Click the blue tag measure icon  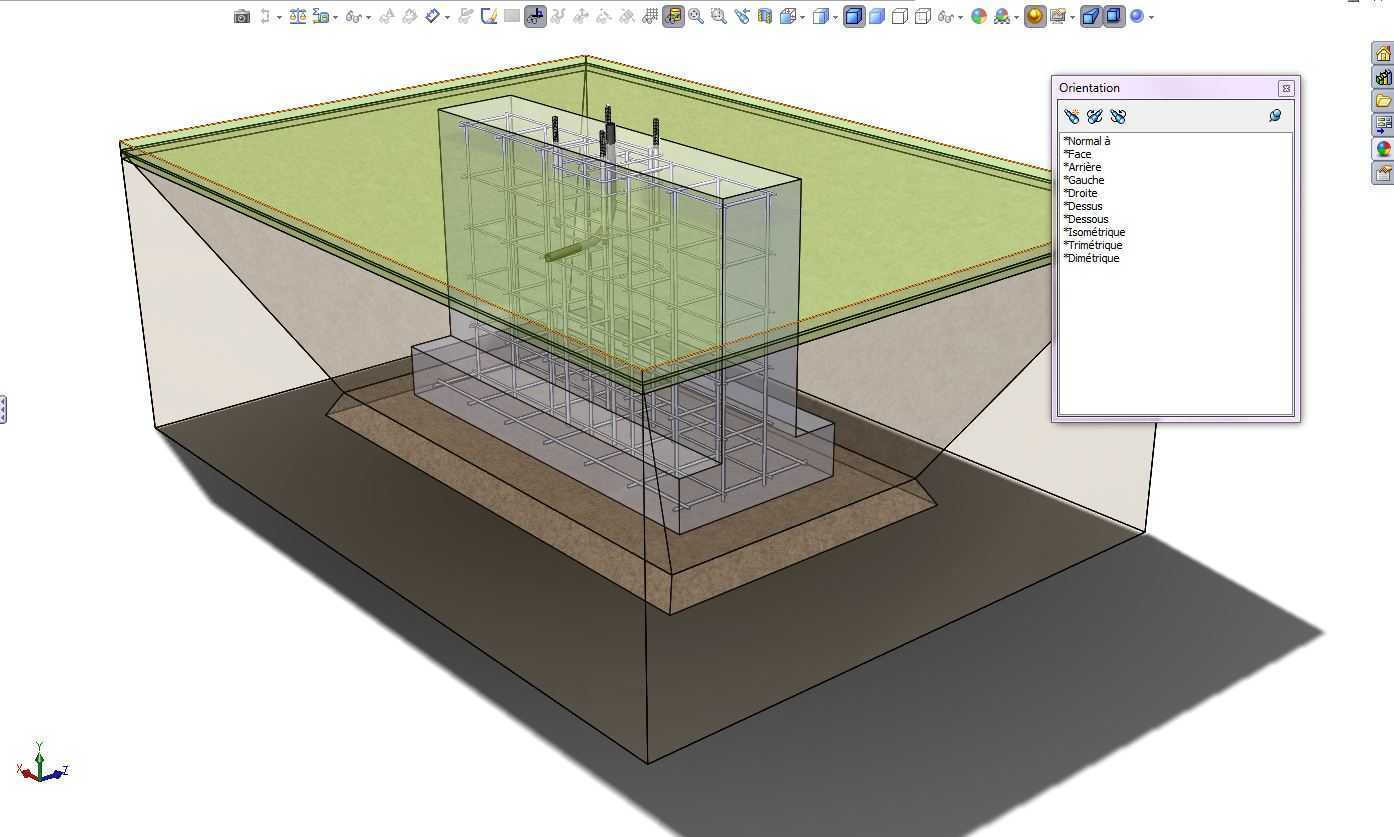432,16
